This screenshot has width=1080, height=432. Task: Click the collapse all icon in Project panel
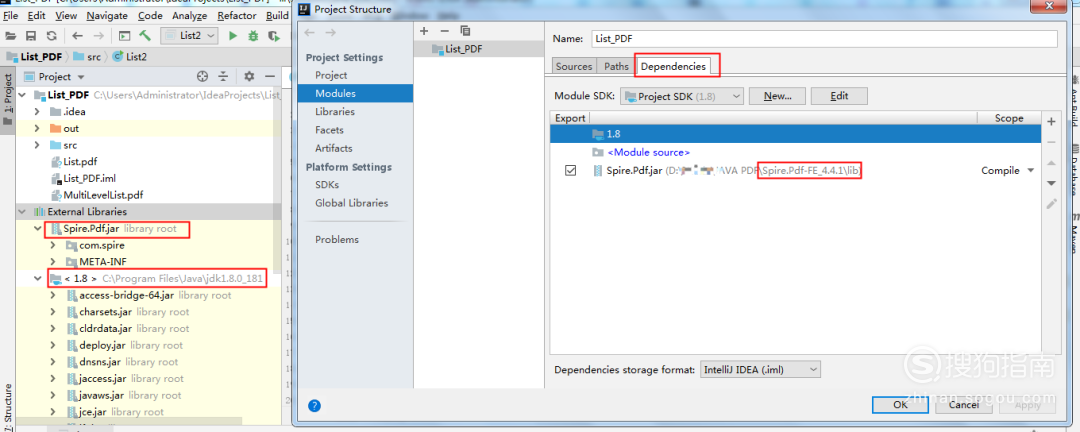click(x=223, y=76)
